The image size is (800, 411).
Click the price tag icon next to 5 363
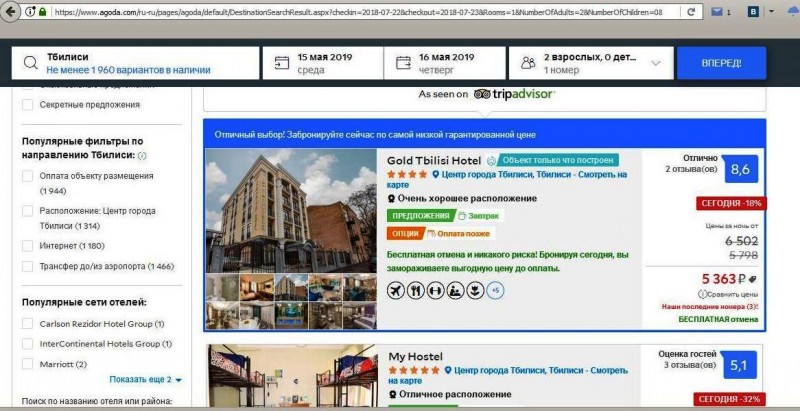753,279
